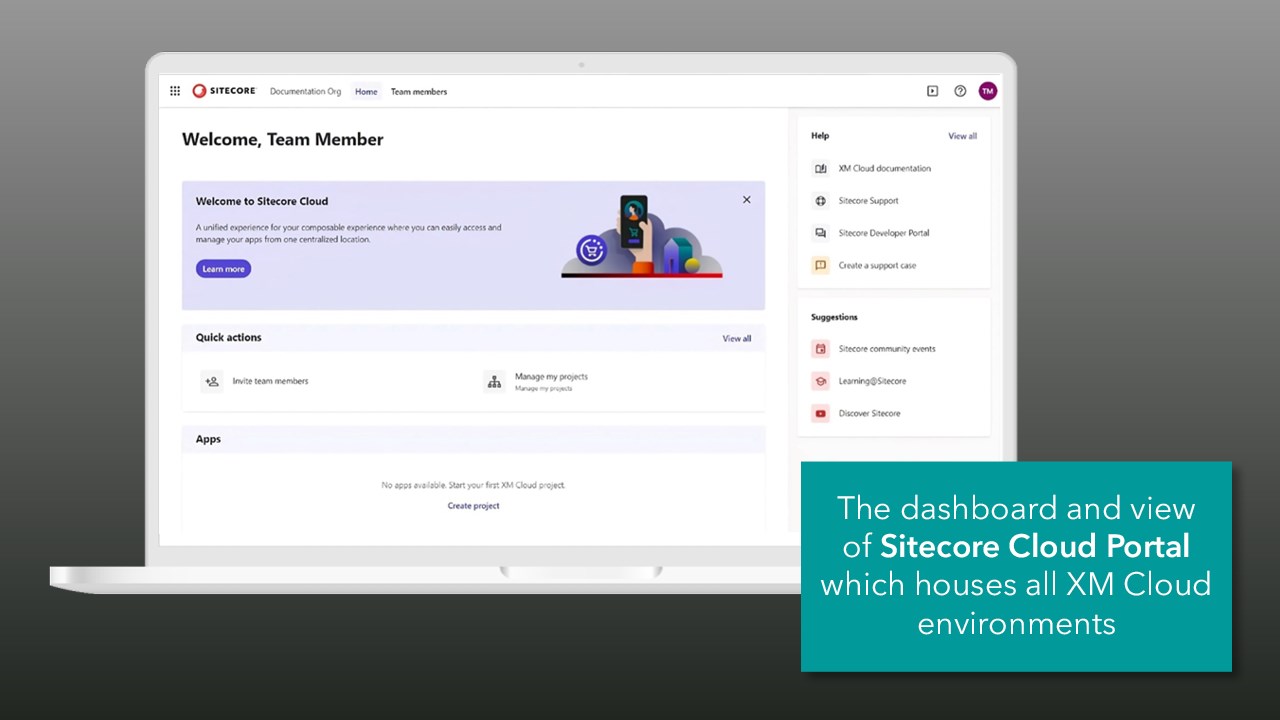Open the Create a support case link

pyautogui.click(x=877, y=266)
